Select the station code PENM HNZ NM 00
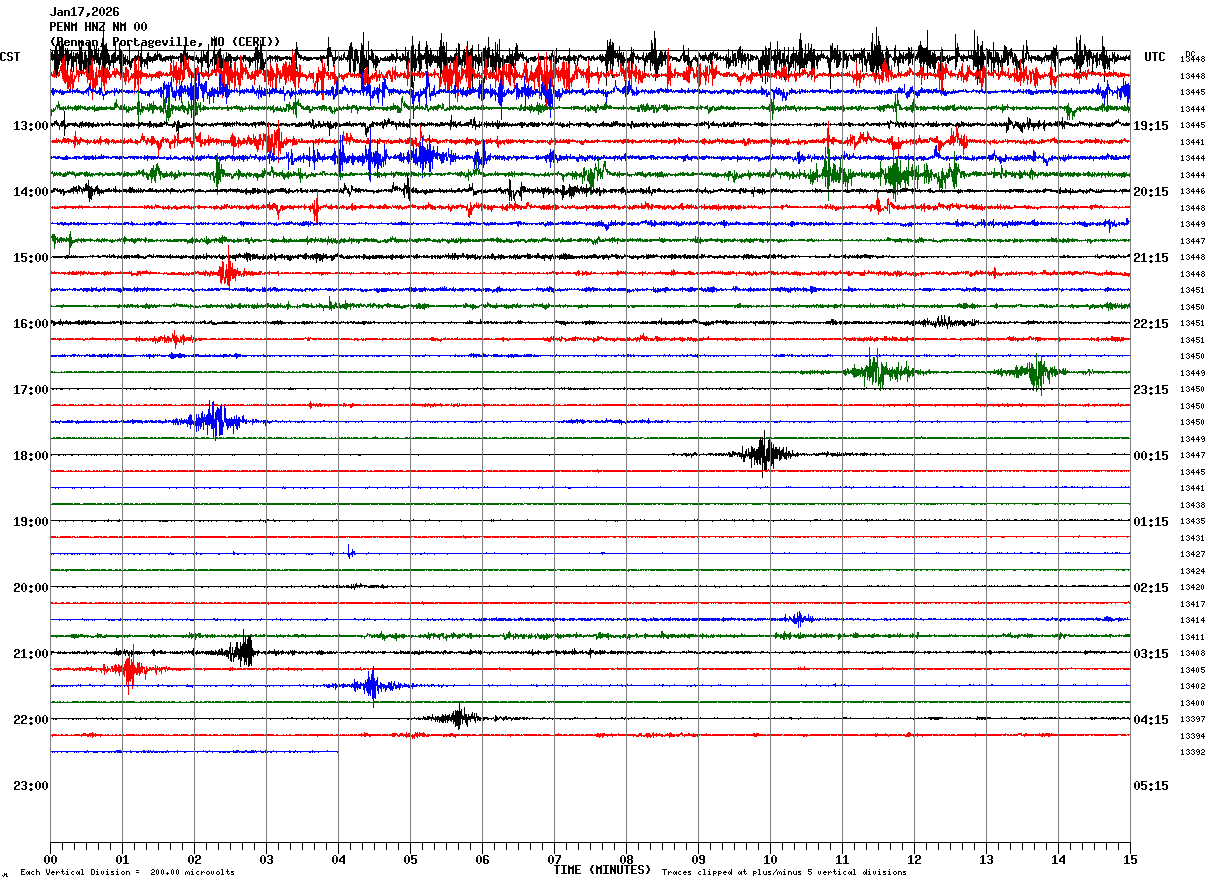1210x886 pixels. (x=98, y=27)
